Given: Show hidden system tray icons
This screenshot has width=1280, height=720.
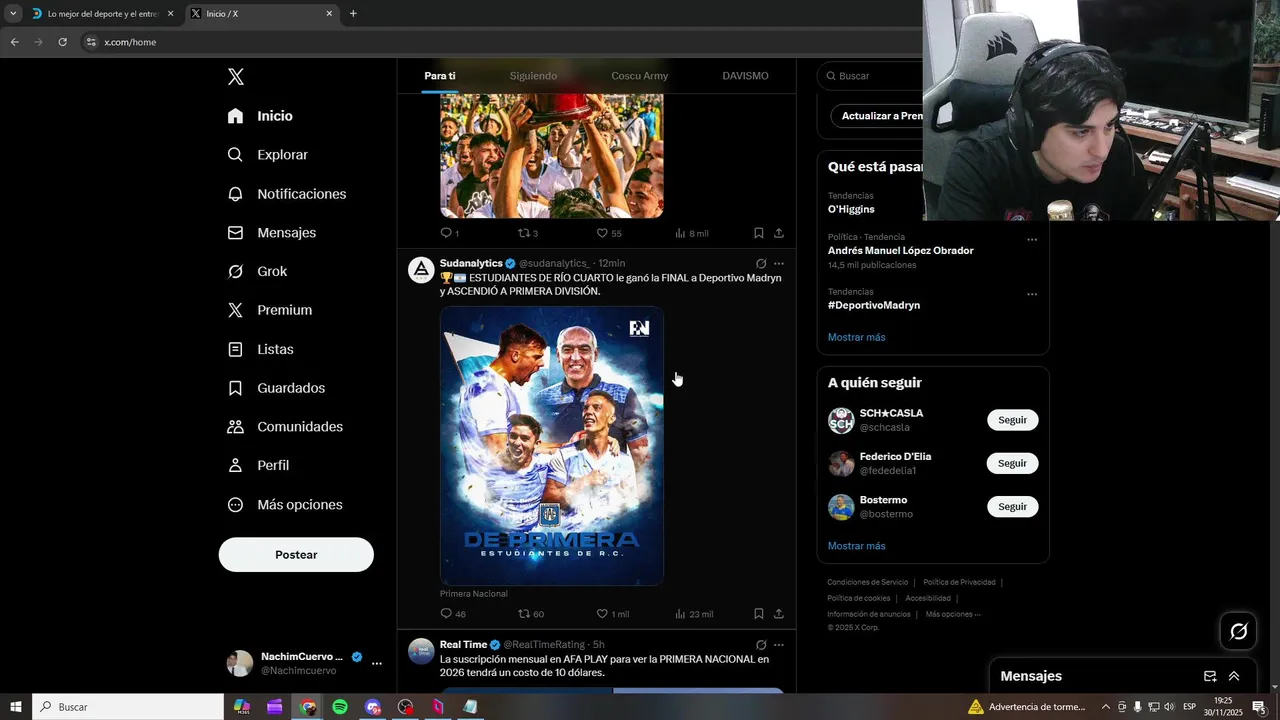Looking at the screenshot, I should click(x=1105, y=707).
